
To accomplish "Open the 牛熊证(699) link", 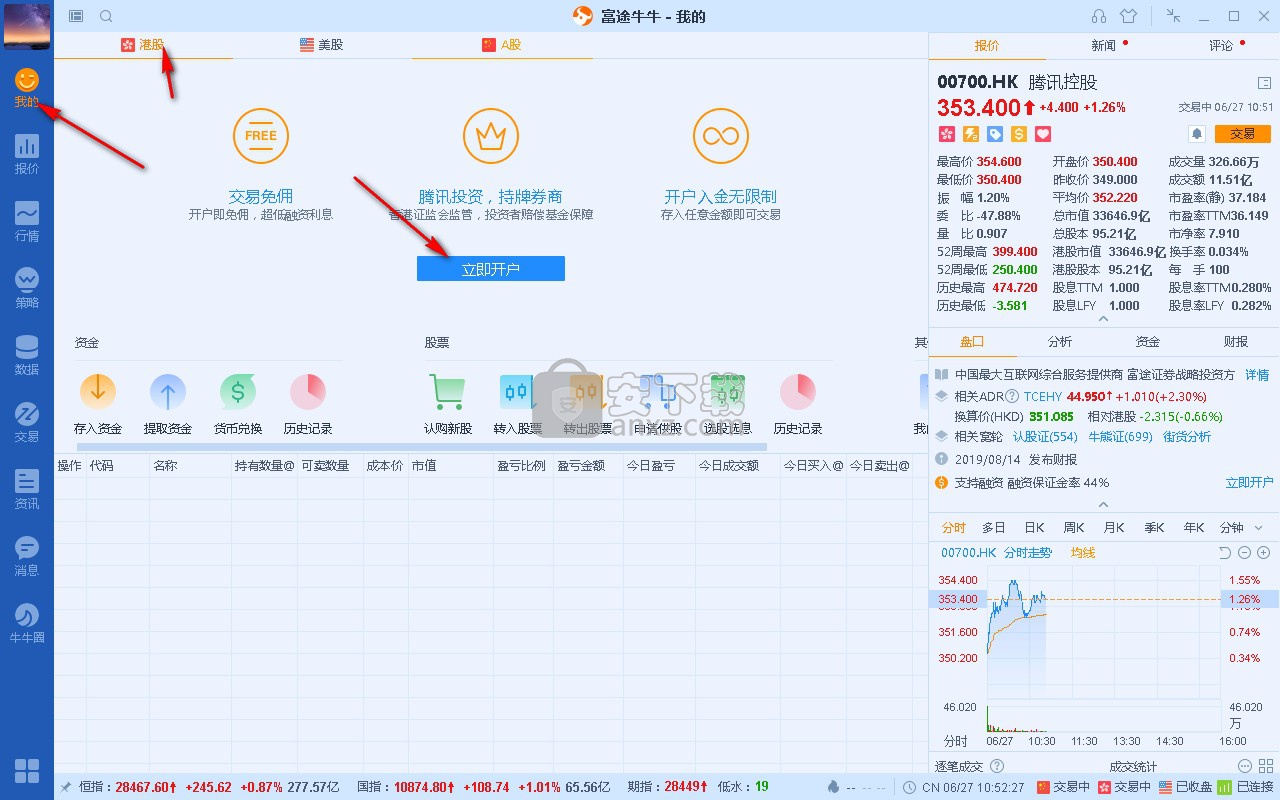I will click(1120, 437).
